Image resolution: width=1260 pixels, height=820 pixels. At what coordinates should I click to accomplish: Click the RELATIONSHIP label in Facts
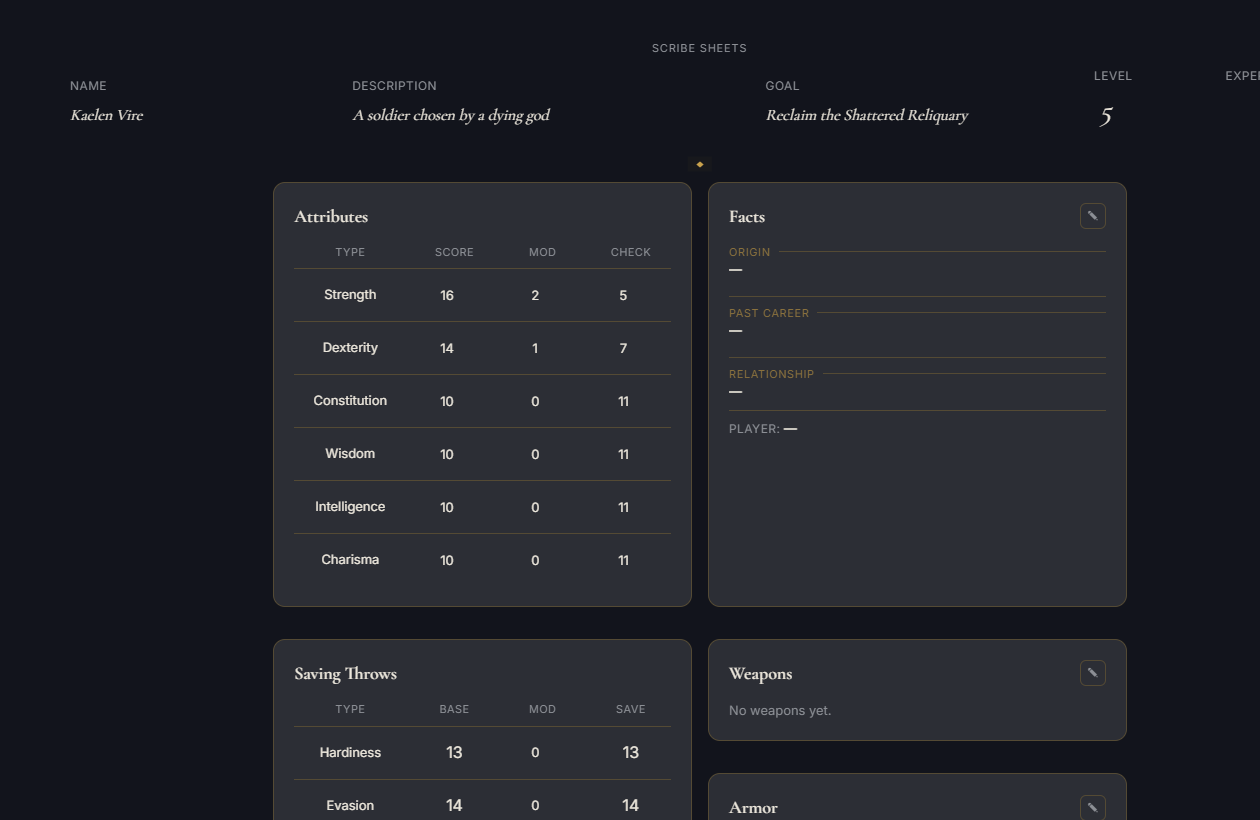(772, 374)
